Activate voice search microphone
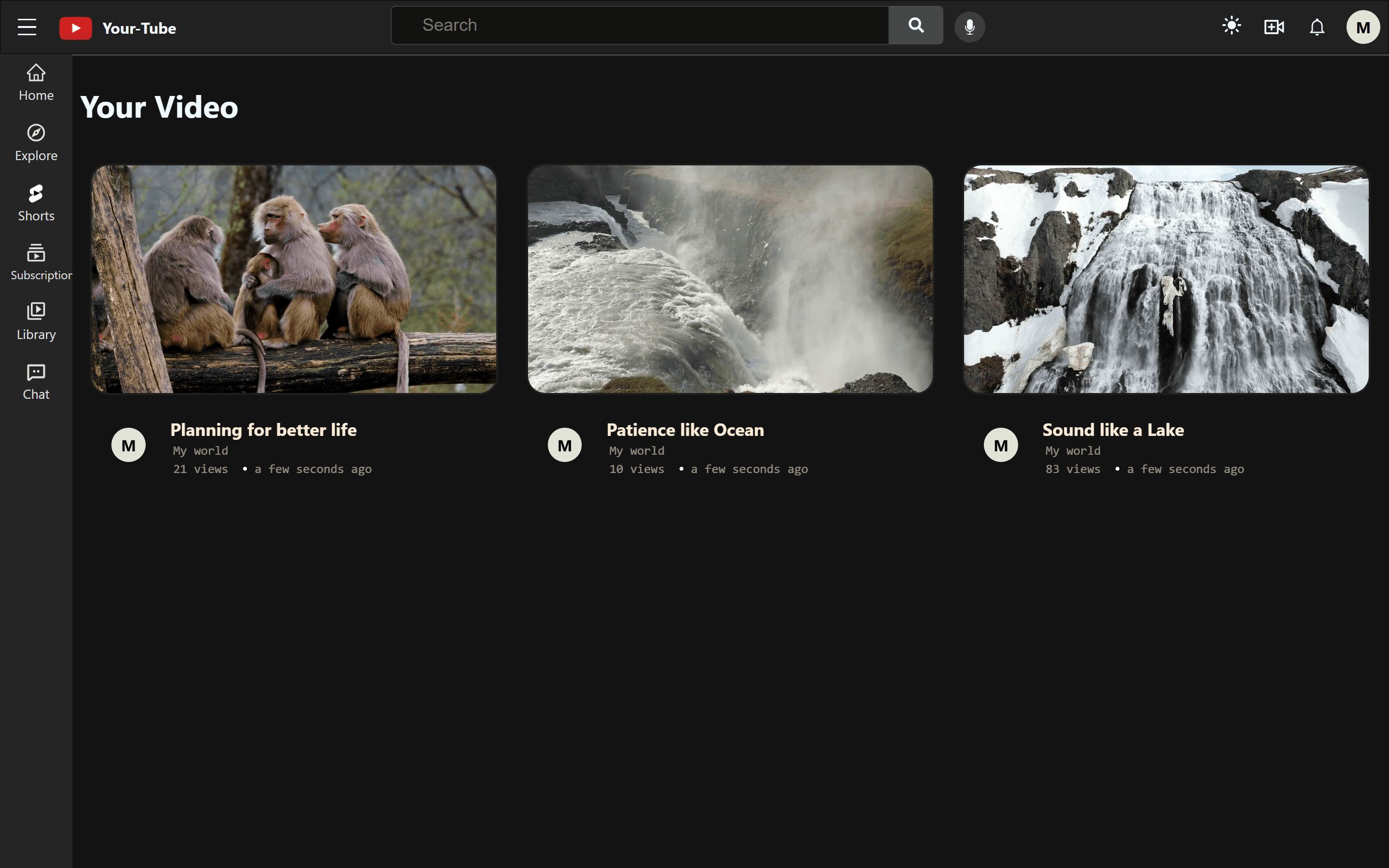The height and width of the screenshot is (868, 1389). (x=969, y=27)
